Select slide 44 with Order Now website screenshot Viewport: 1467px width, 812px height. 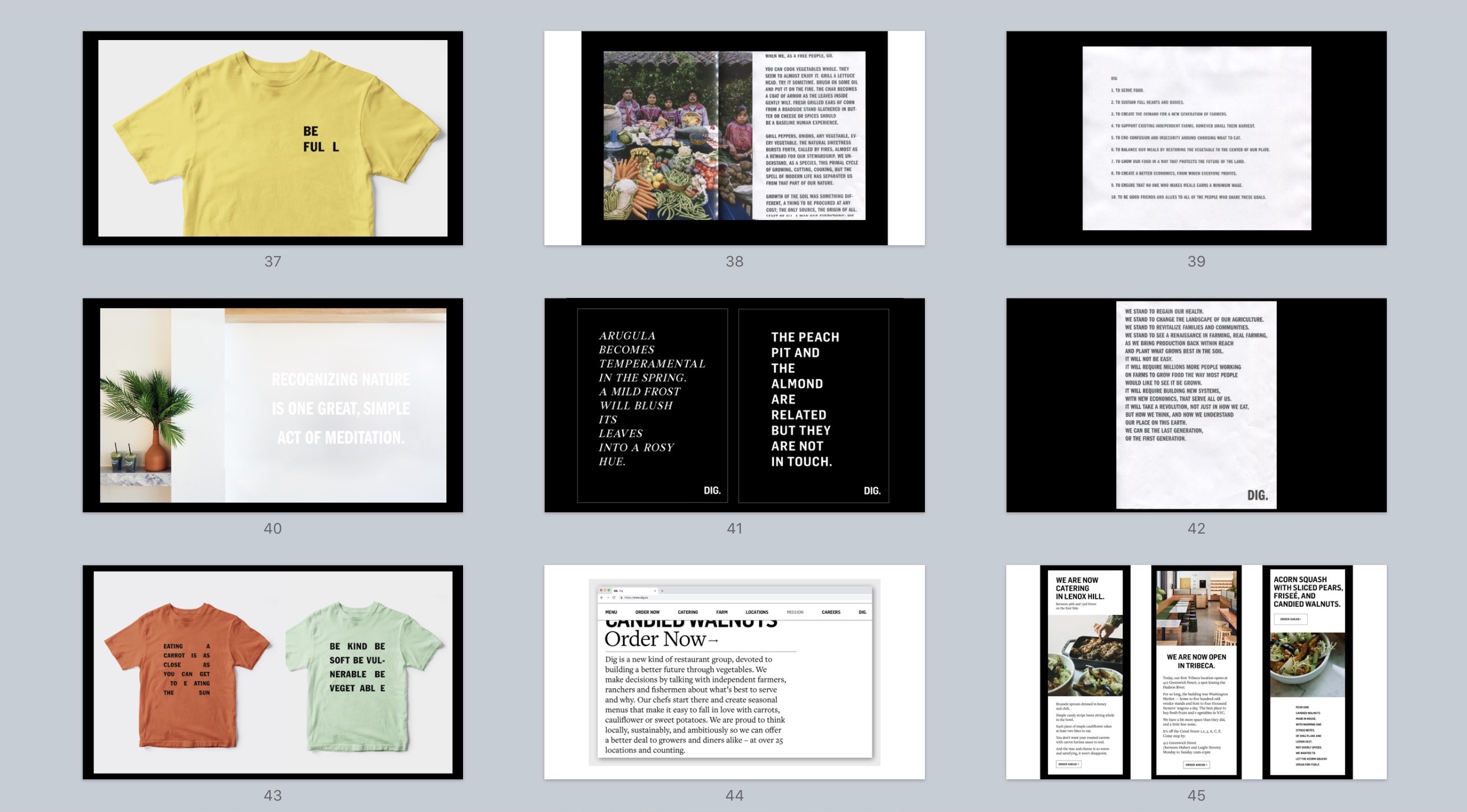click(735, 672)
